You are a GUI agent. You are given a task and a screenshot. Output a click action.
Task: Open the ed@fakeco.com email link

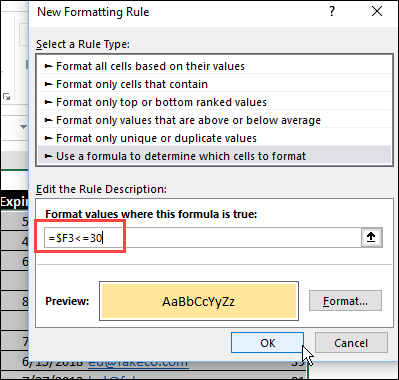coord(138,362)
